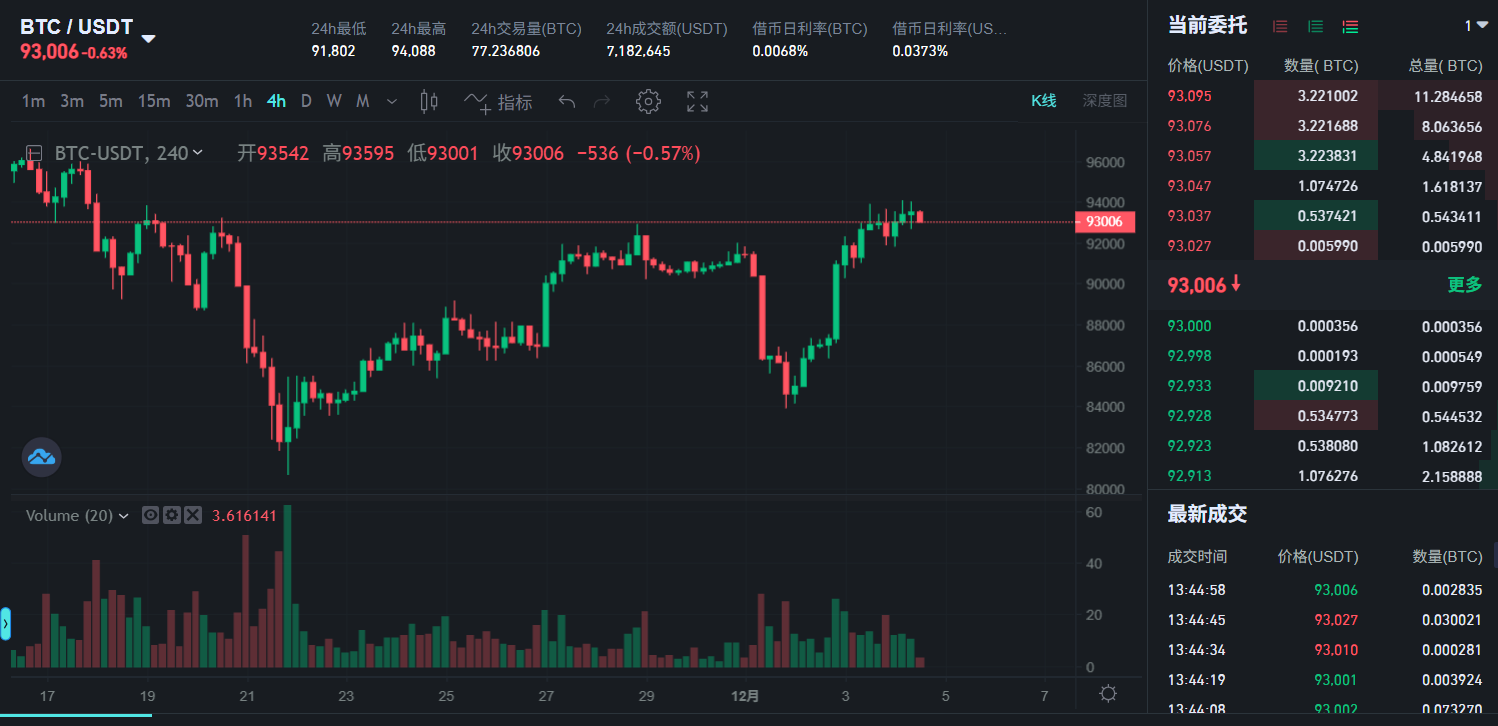Viewport: 1498px width, 726px height.
Task: Toggle Volume indicator visibility eye
Action: click(151, 515)
